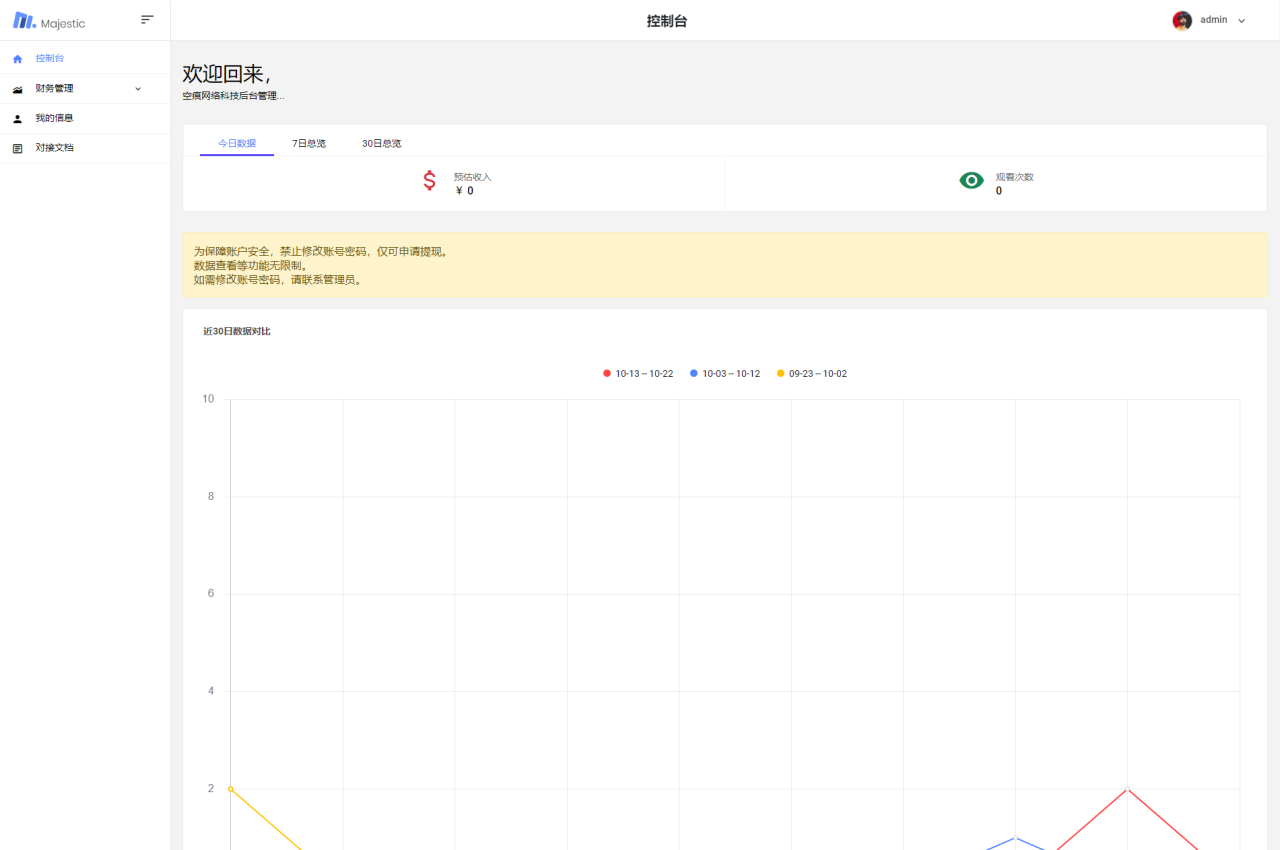Select the person icon beside 我的信息
Image resolution: width=1280 pixels, height=850 pixels.
[17, 118]
